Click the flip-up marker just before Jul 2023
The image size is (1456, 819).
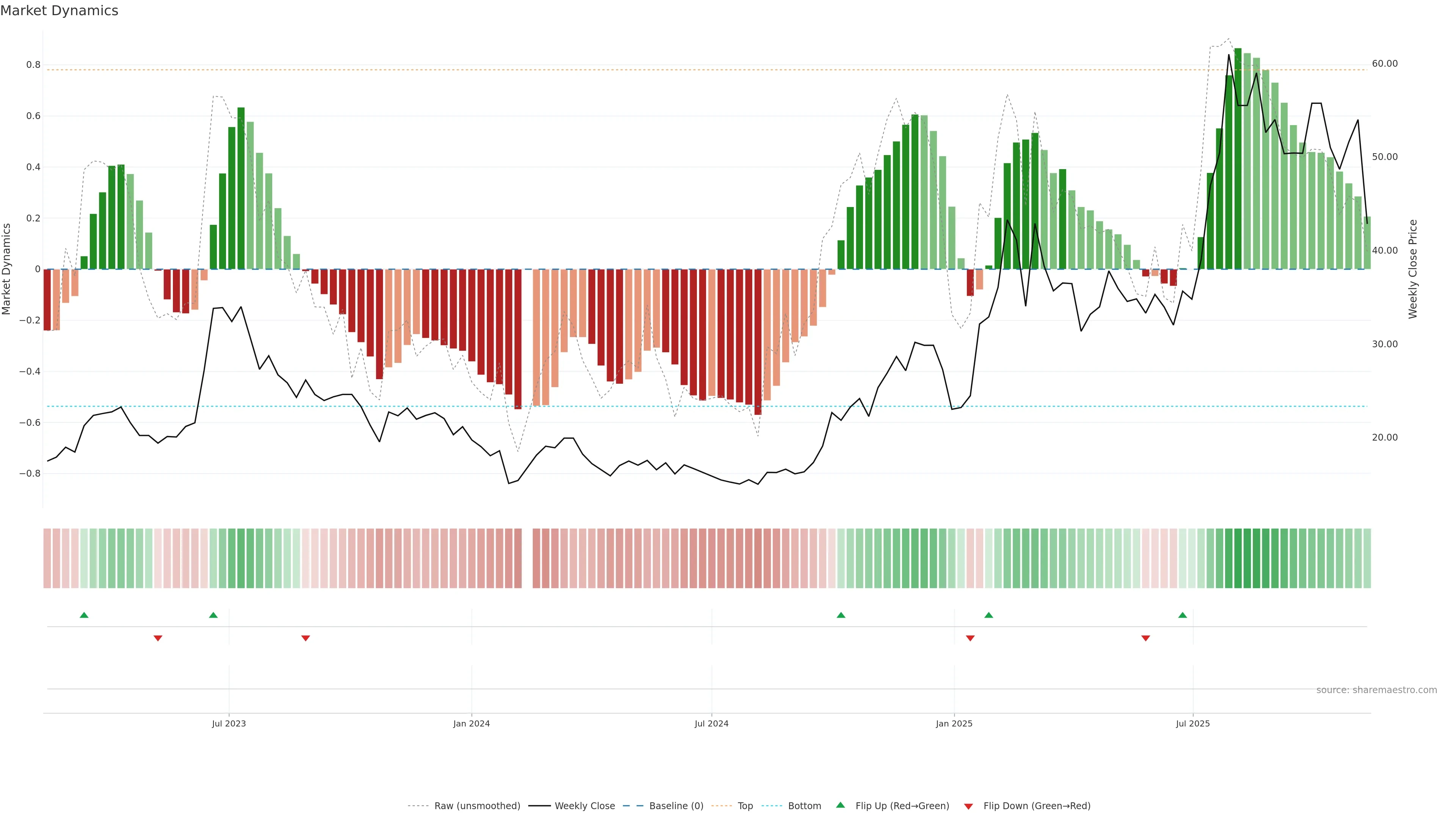click(213, 615)
